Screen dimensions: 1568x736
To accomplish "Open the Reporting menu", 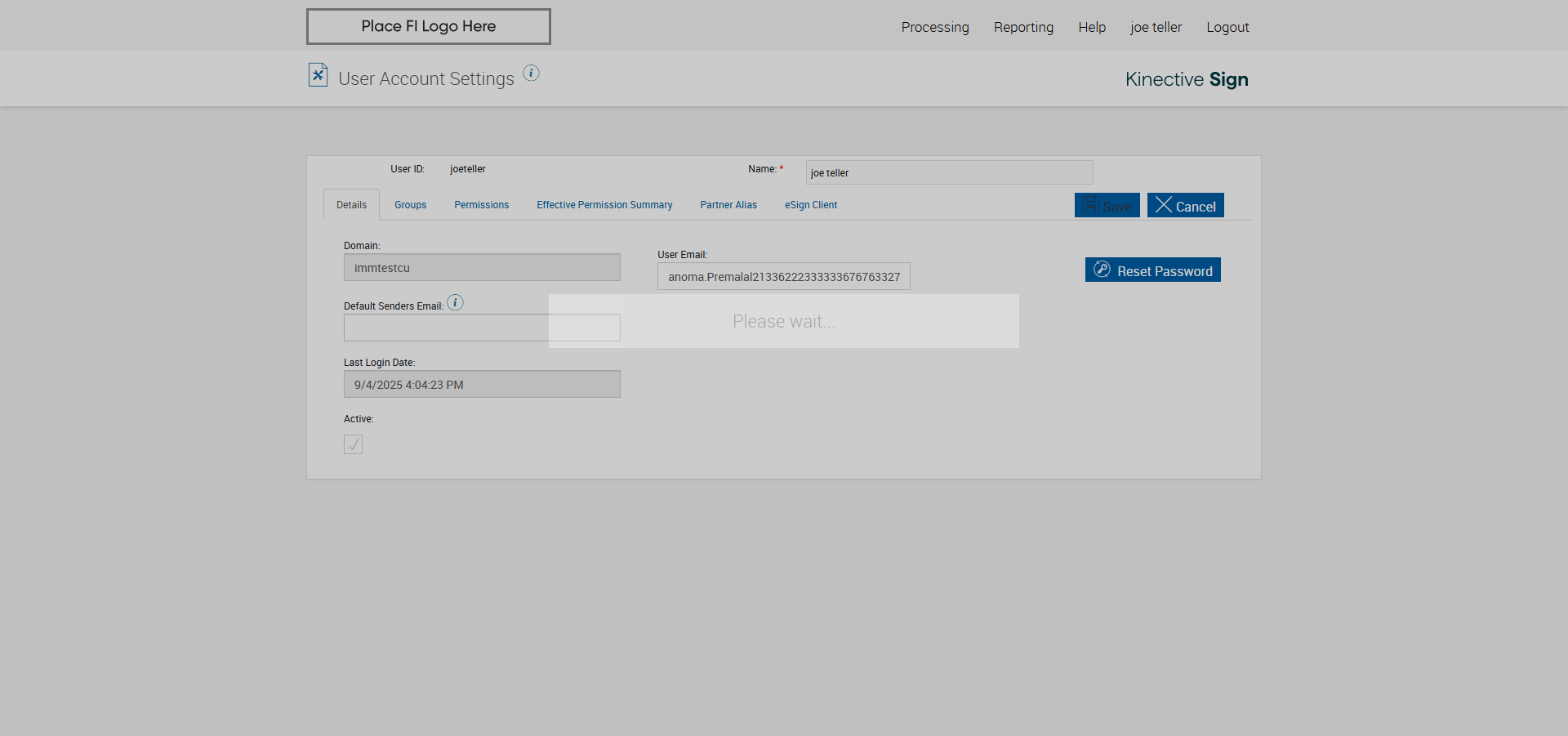I will [1023, 27].
